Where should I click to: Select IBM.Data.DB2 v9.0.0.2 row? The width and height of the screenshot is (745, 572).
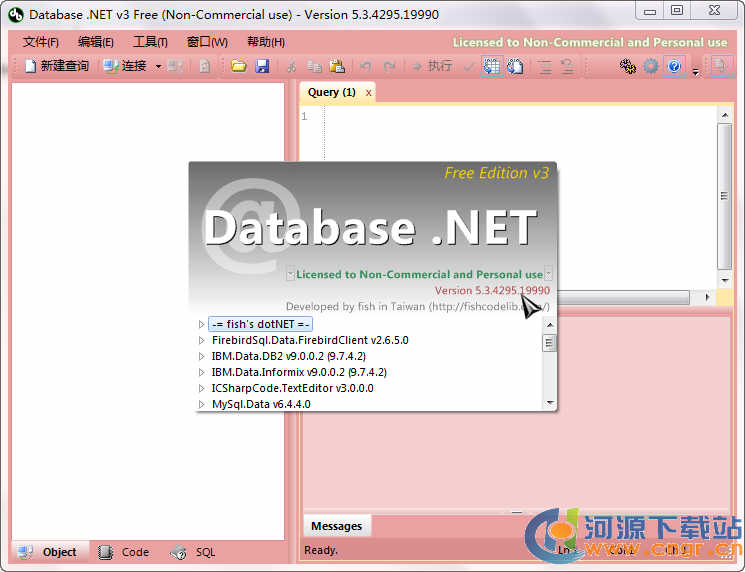pyautogui.click(x=288, y=356)
